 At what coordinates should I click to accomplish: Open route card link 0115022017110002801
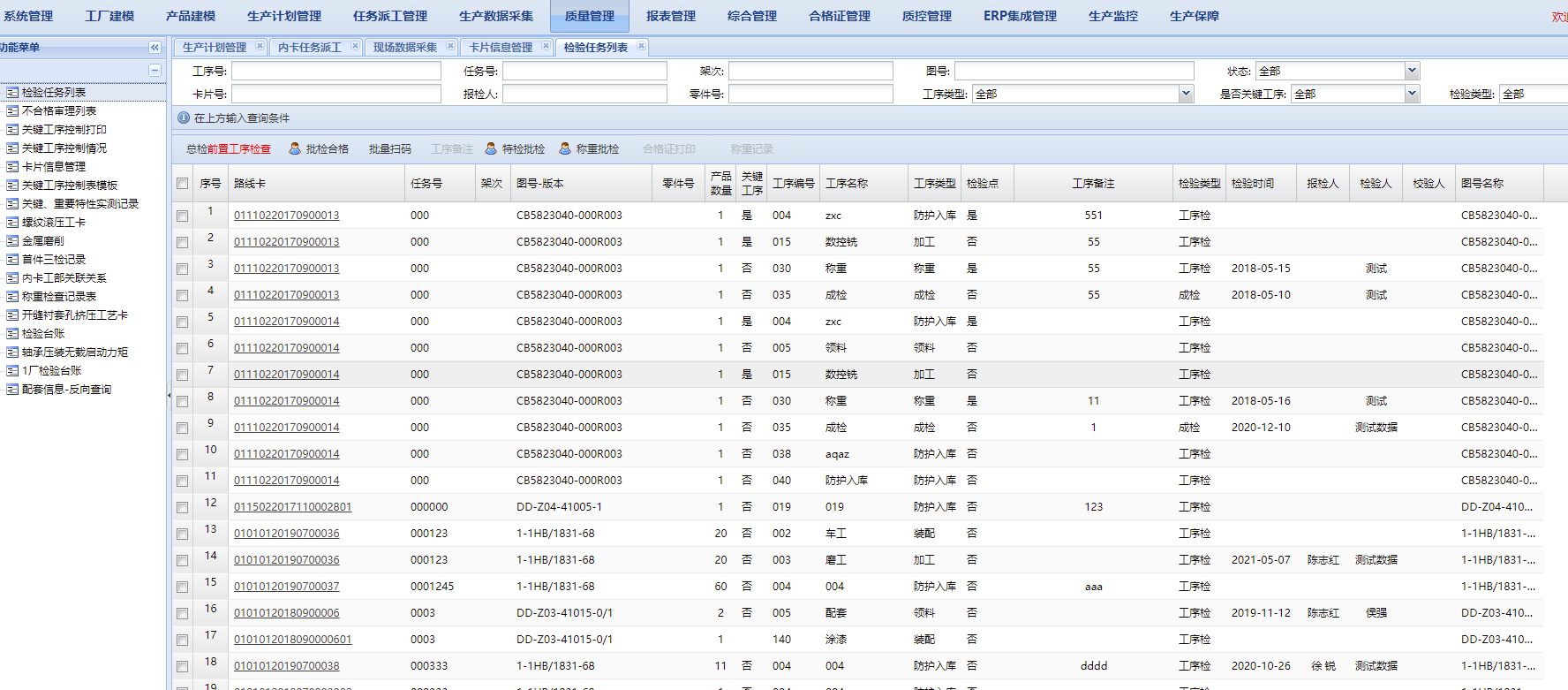pyautogui.click(x=292, y=507)
